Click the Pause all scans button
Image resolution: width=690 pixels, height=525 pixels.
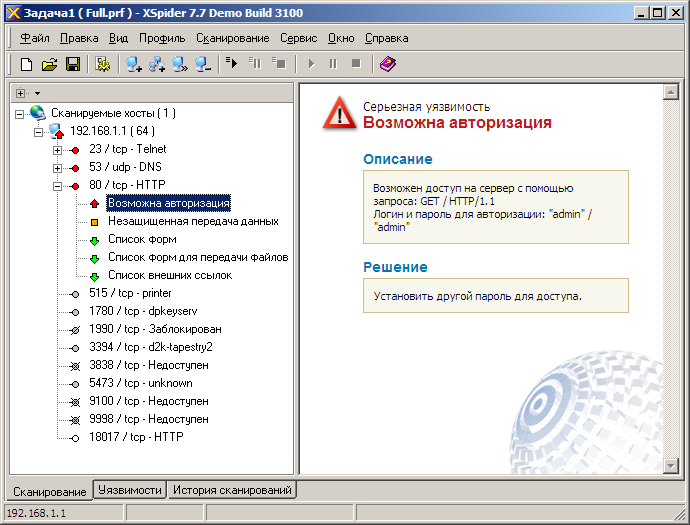[x=334, y=64]
